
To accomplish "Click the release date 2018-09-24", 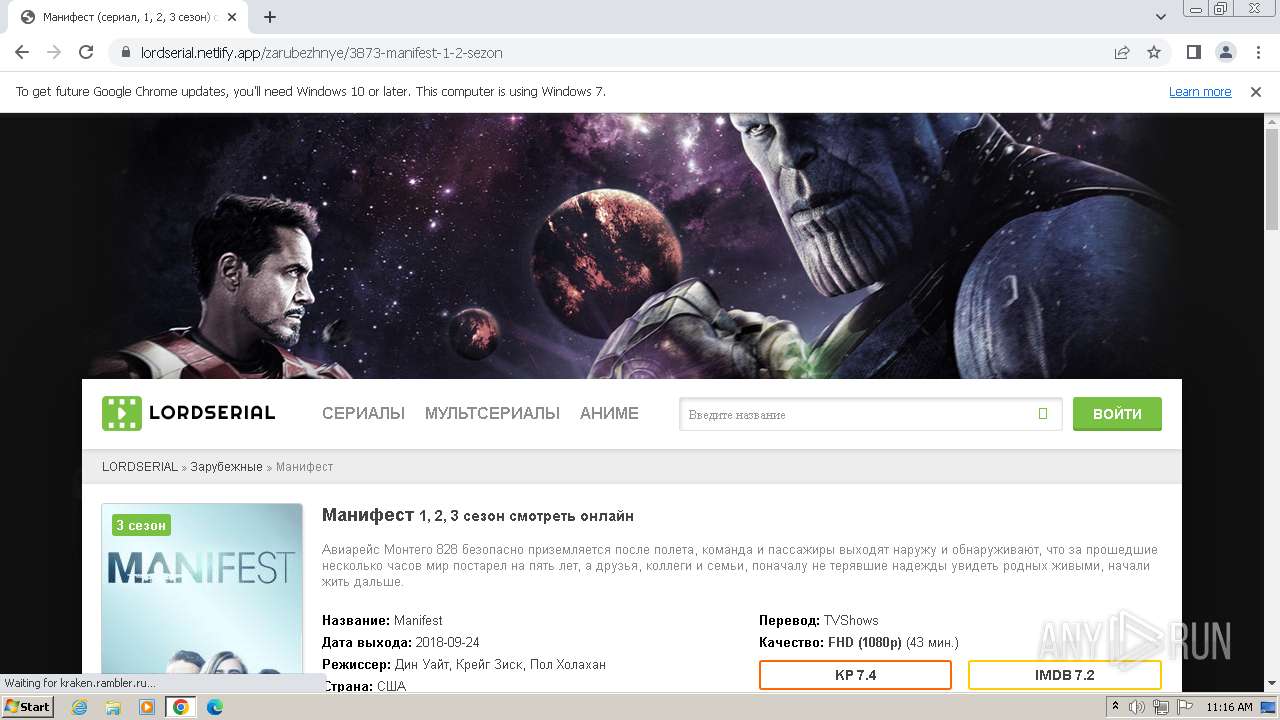I will click(x=447, y=642).
